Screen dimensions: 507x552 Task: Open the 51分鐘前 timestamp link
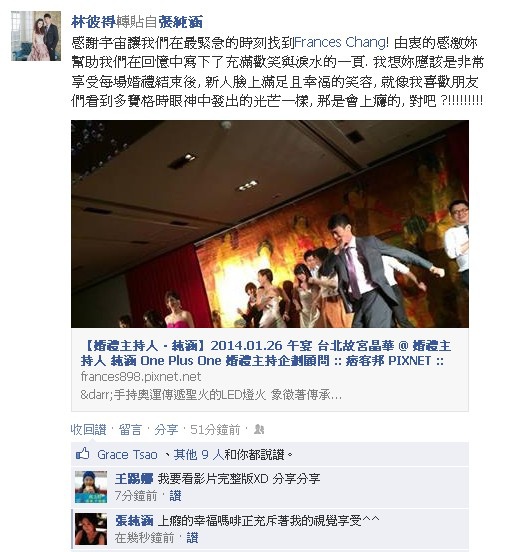(215, 429)
